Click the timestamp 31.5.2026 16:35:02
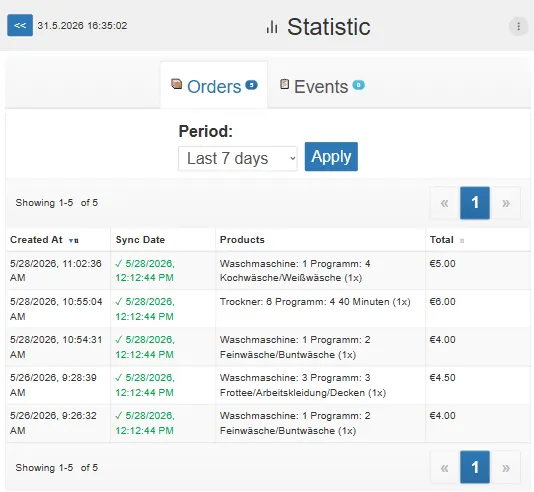Image resolution: width=534 pixels, height=492 pixels. pyautogui.click(x=82, y=26)
